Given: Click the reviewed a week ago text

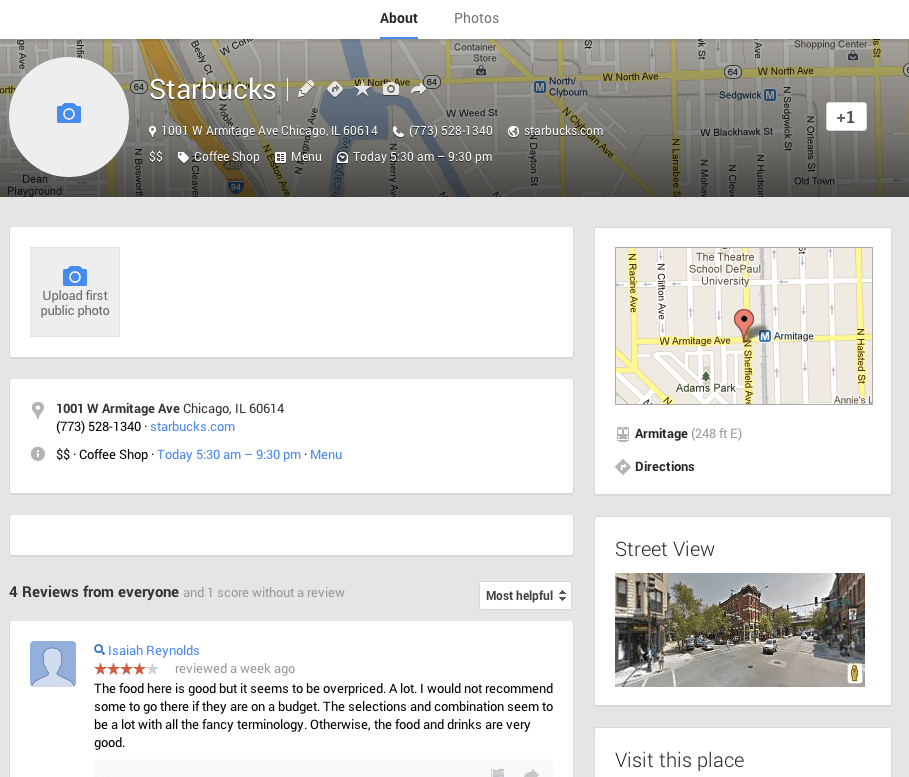Looking at the screenshot, I should 235,669.
